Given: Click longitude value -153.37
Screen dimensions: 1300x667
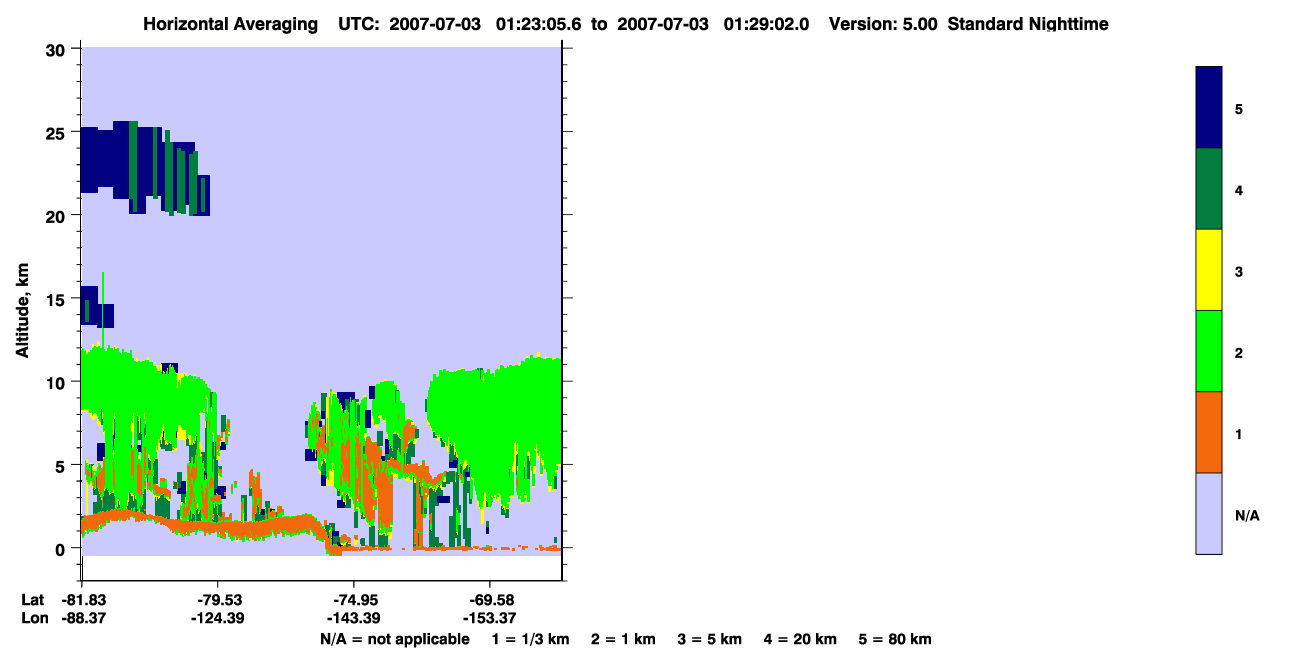Looking at the screenshot, I should (489, 618).
